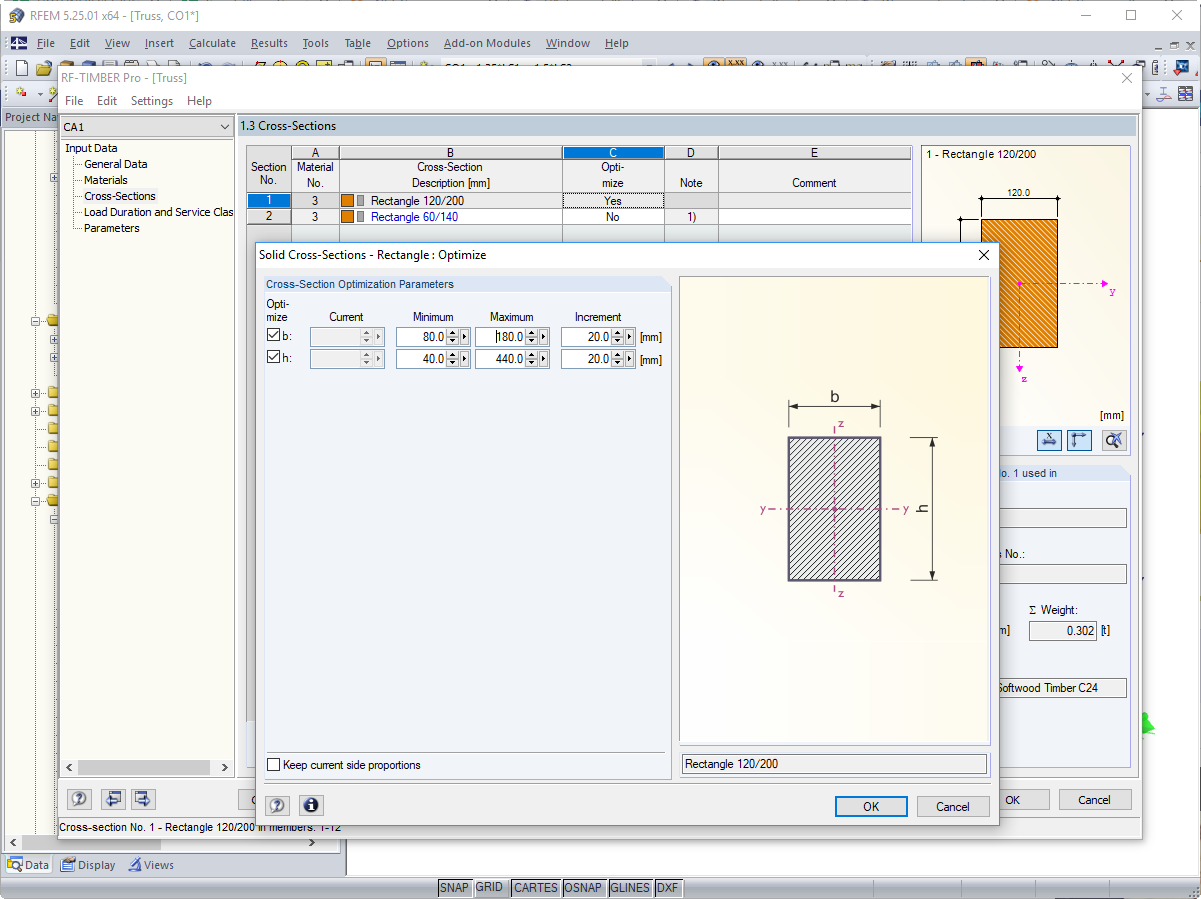Expand the dropdown beside Minimum b field
The image size is (1201, 899).
462,336
